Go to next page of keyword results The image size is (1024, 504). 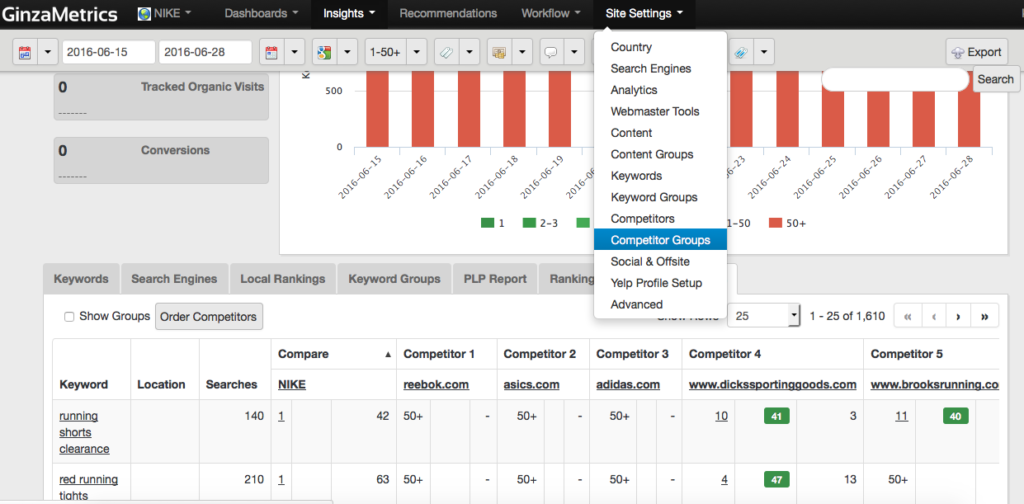click(958, 316)
